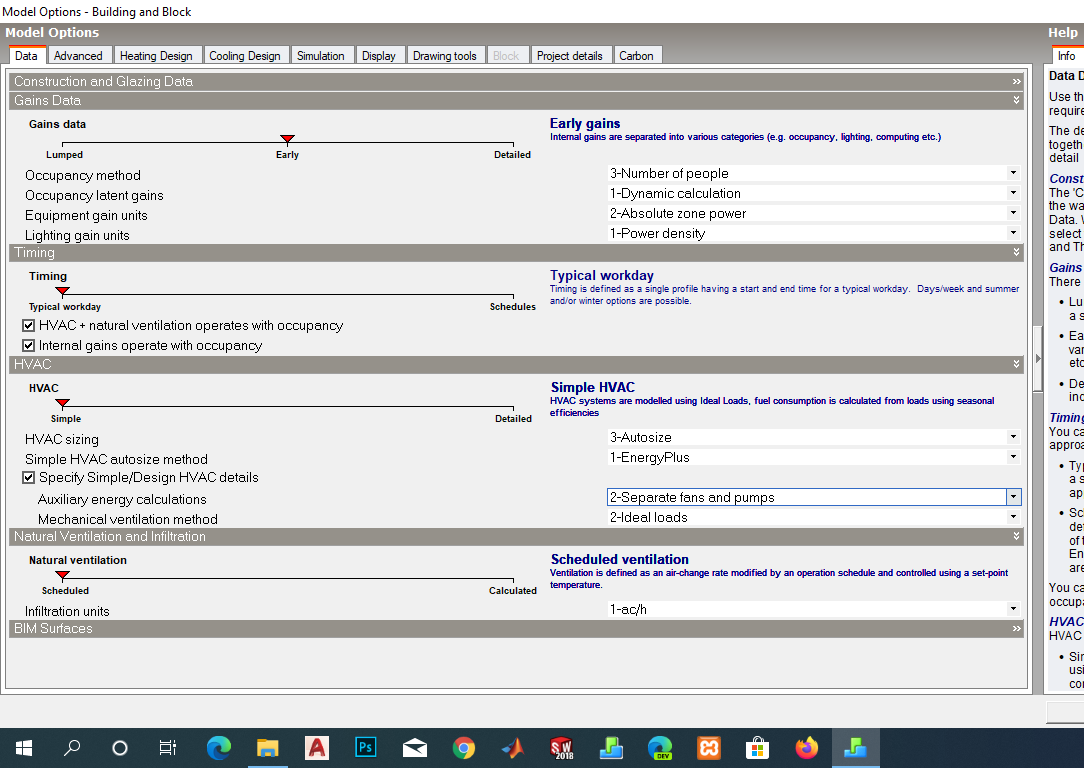
Task: Open the Microsoft Store taskbar icon
Action: (758, 748)
